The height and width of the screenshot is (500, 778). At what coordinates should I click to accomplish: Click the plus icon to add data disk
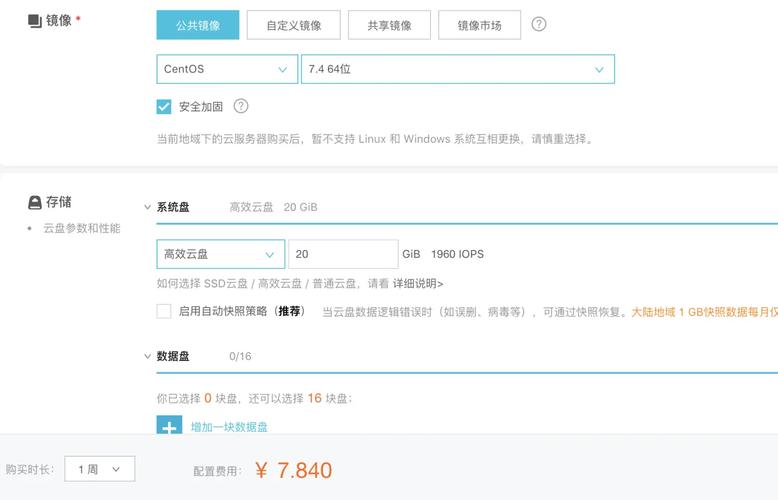(x=169, y=425)
